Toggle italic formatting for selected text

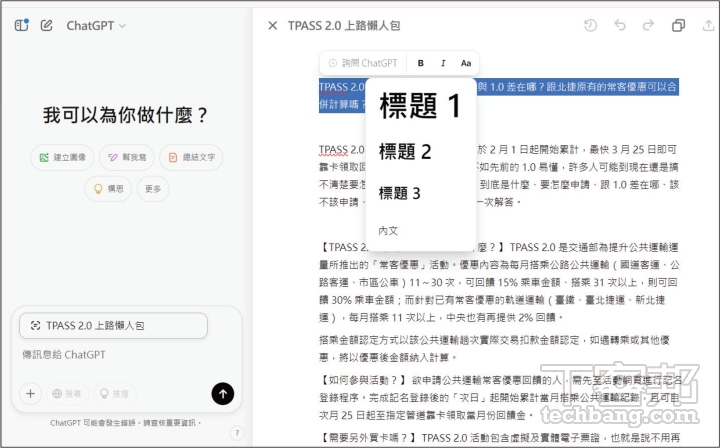coord(443,63)
